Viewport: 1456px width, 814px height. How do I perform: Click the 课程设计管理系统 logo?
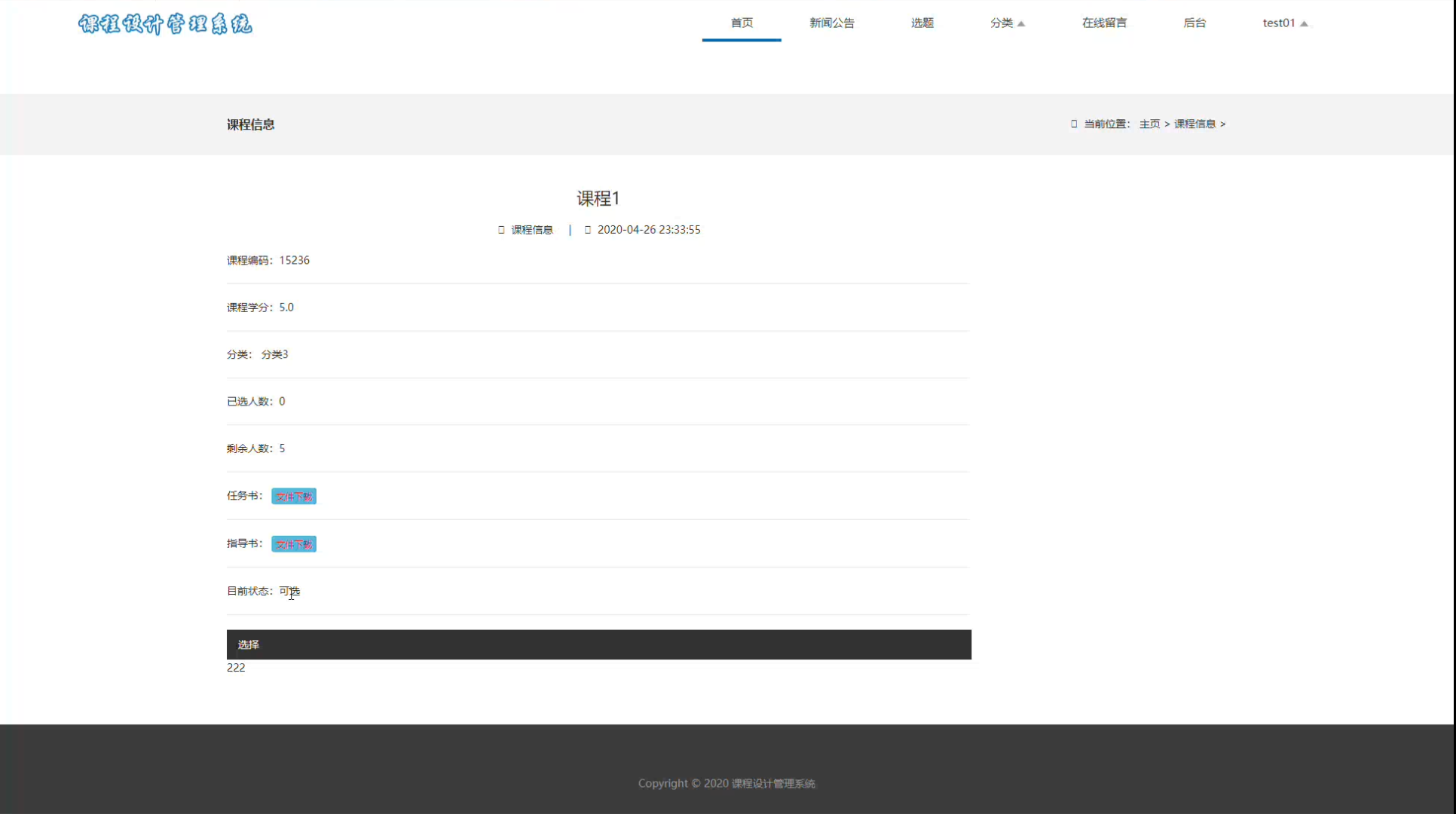tap(165, 24)
